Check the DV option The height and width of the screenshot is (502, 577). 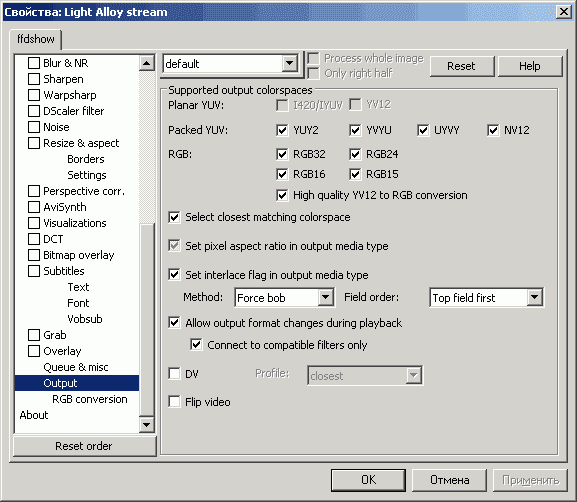pos(174,374)
